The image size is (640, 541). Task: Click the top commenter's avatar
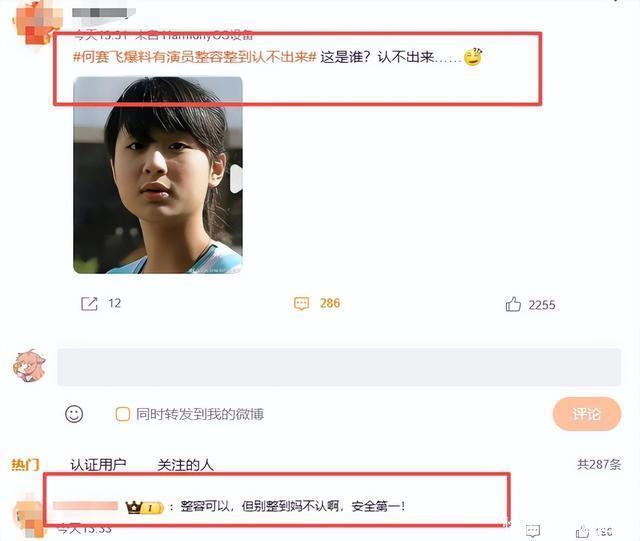click(x=29, y=519)
